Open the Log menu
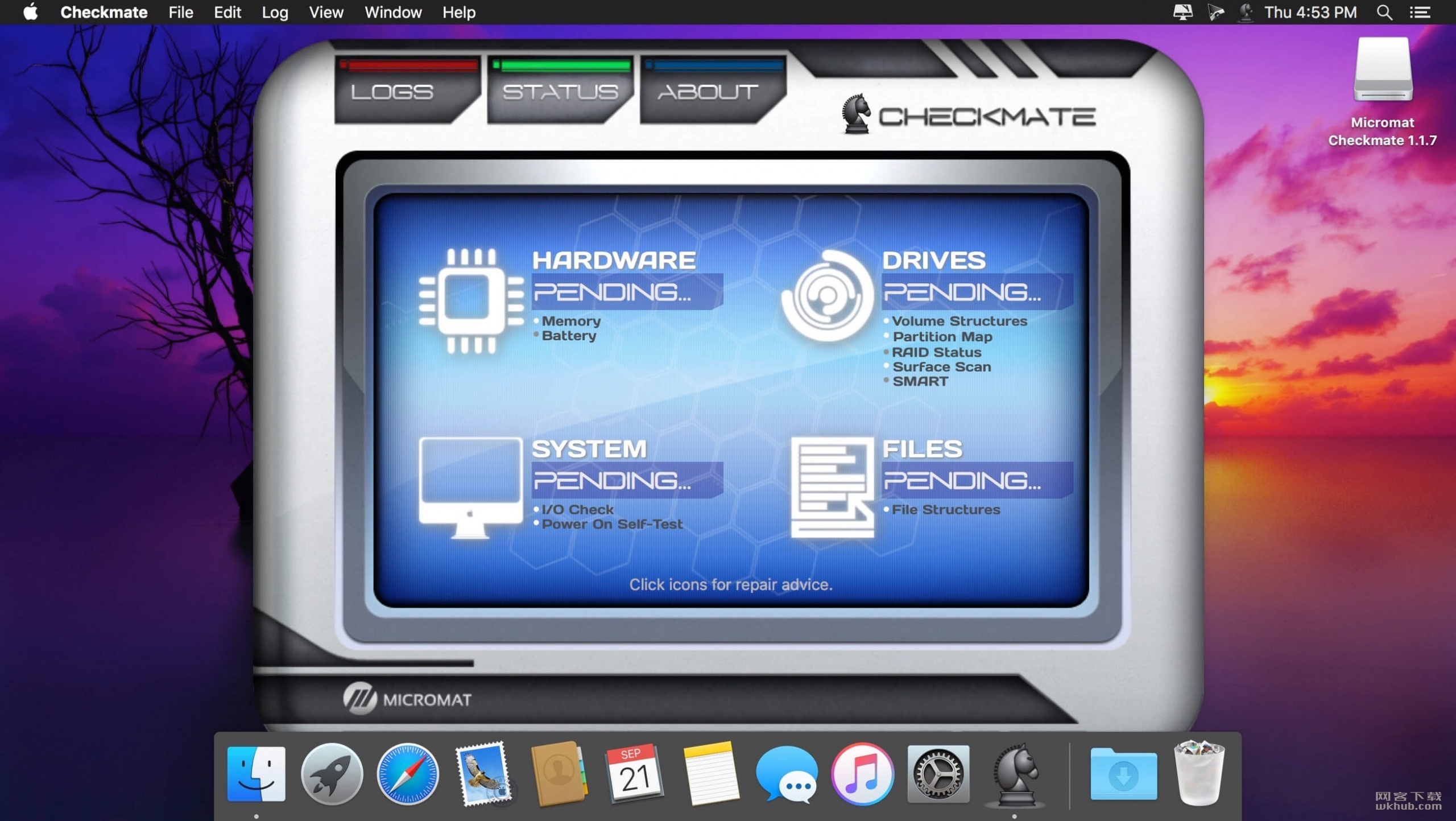The image size is (1456, 821). click(x=275, y=12)
